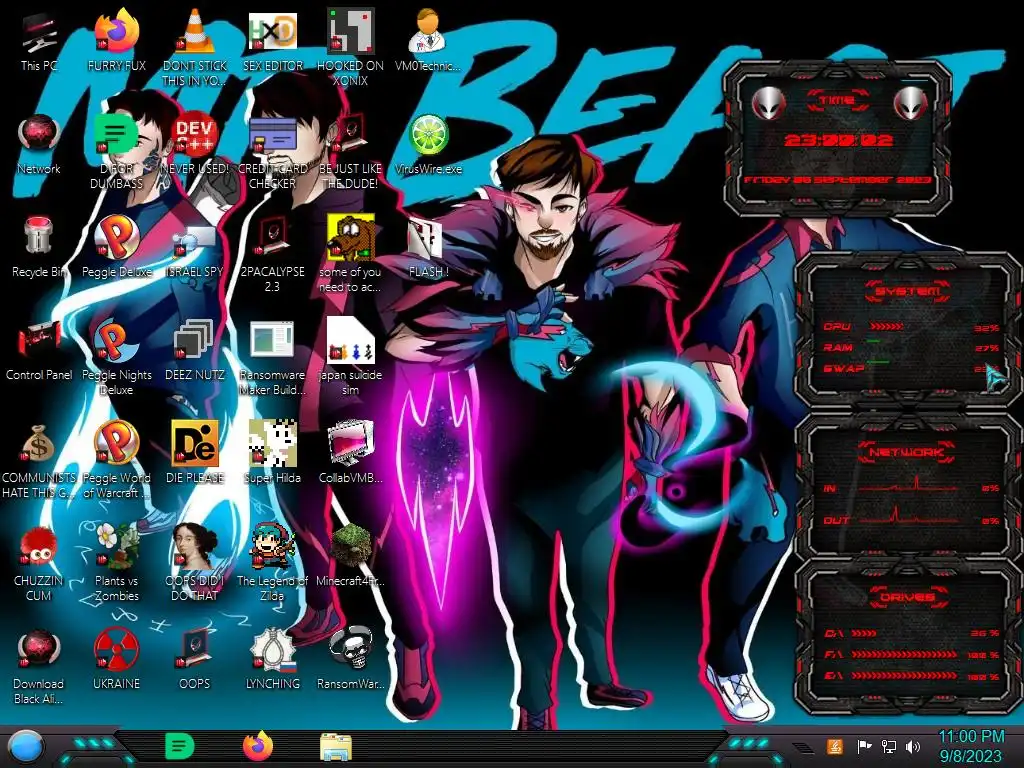Click the TIME gadget clock display
1024x768 pixels.
pyautogui.click(x=838, y=140)
